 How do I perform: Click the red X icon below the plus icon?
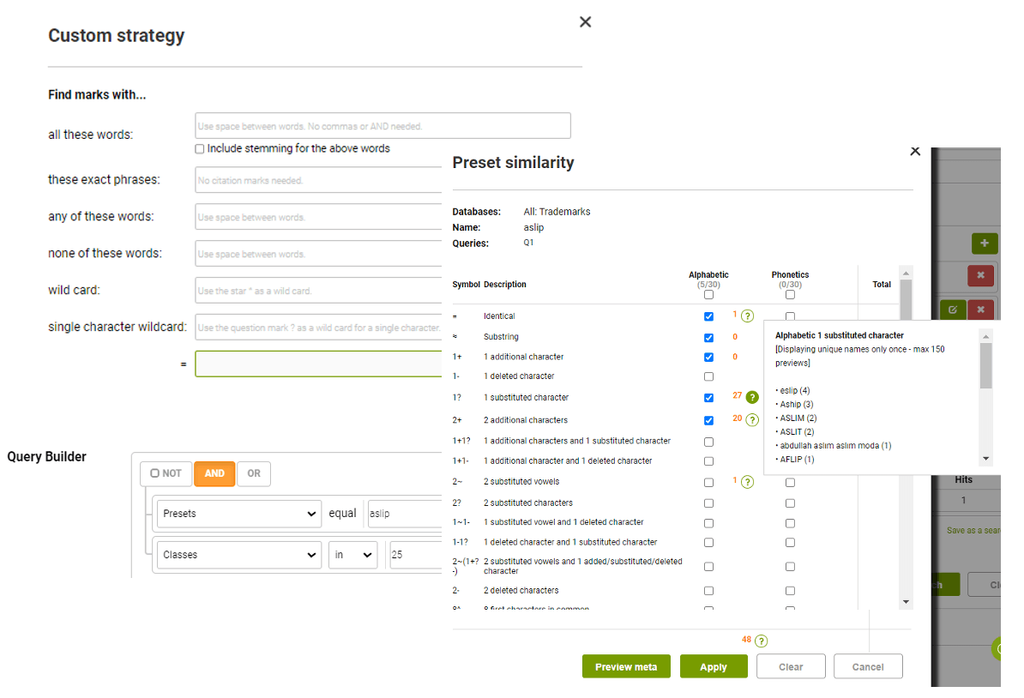[981, 275]
